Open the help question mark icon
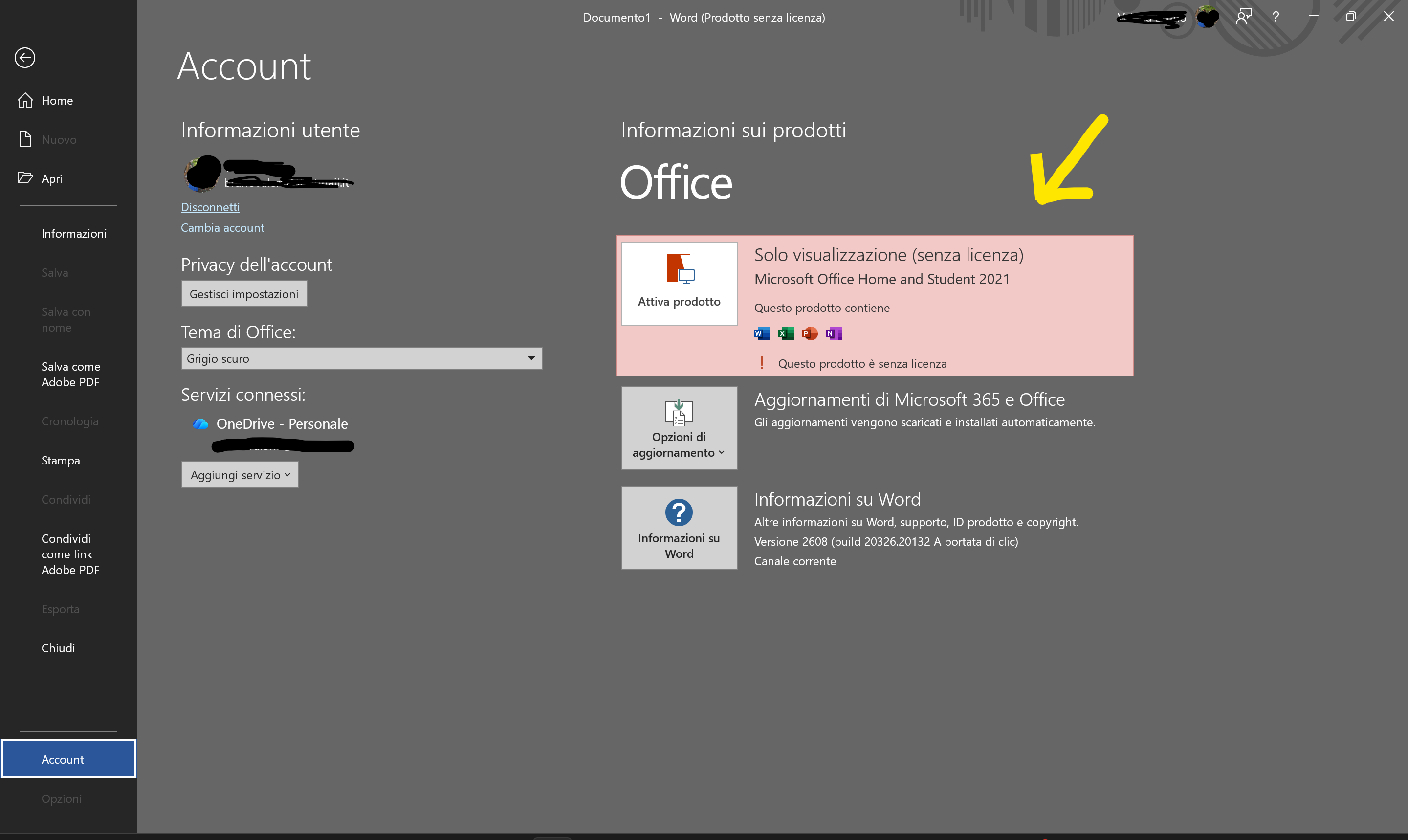The width and height of the screenshot is (1408, 840). [x=1276, y=17]
